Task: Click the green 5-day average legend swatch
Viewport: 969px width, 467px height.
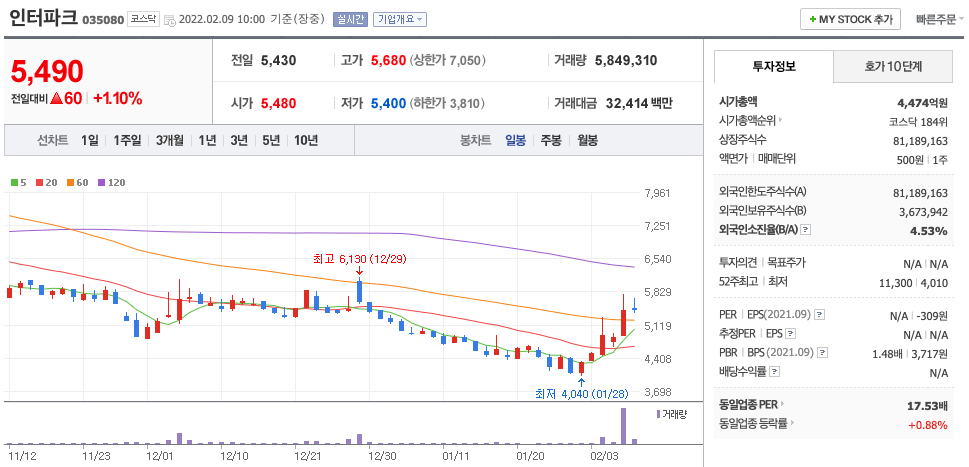Action: point(14,183)
